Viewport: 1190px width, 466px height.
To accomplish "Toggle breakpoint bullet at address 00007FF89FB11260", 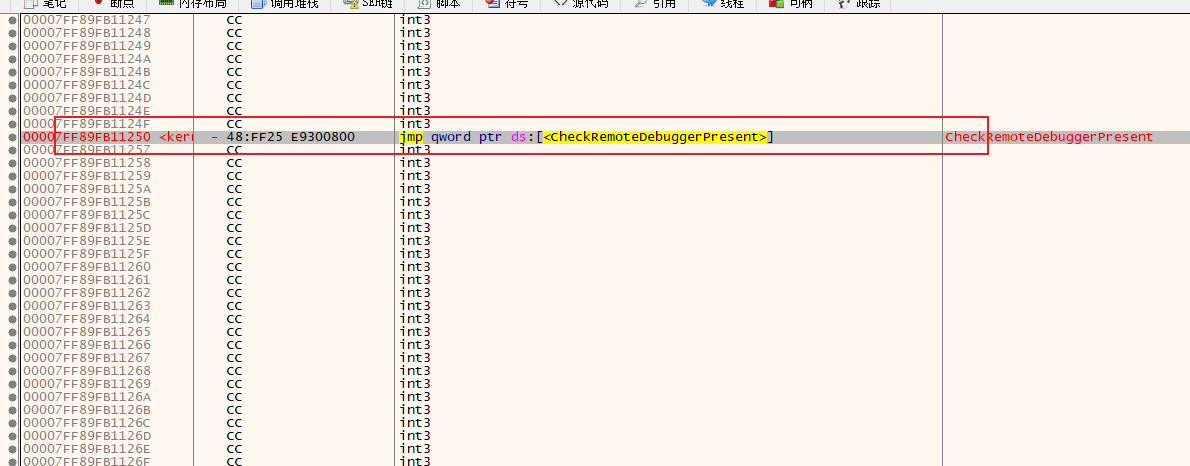I will coord(12,267).
